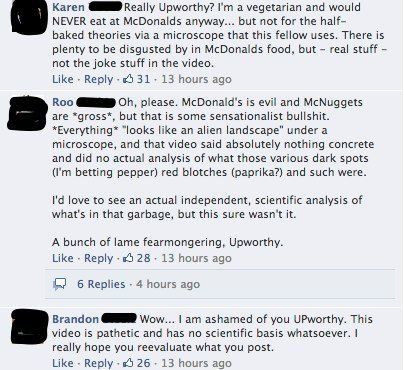Open Brandon's profile name link

click(x=76, y=319)
